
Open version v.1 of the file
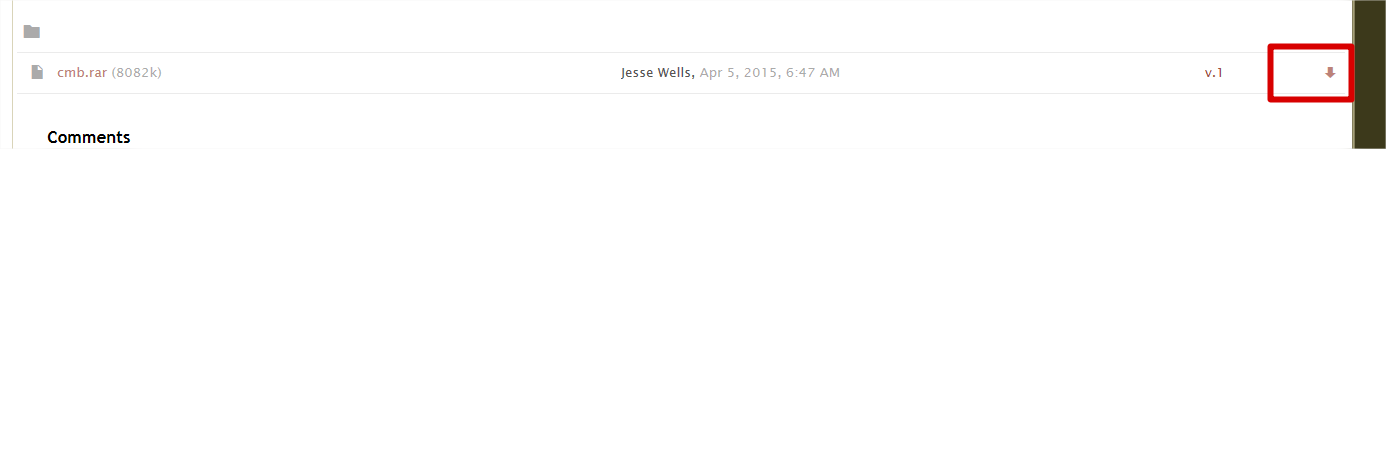(1214, 73)
